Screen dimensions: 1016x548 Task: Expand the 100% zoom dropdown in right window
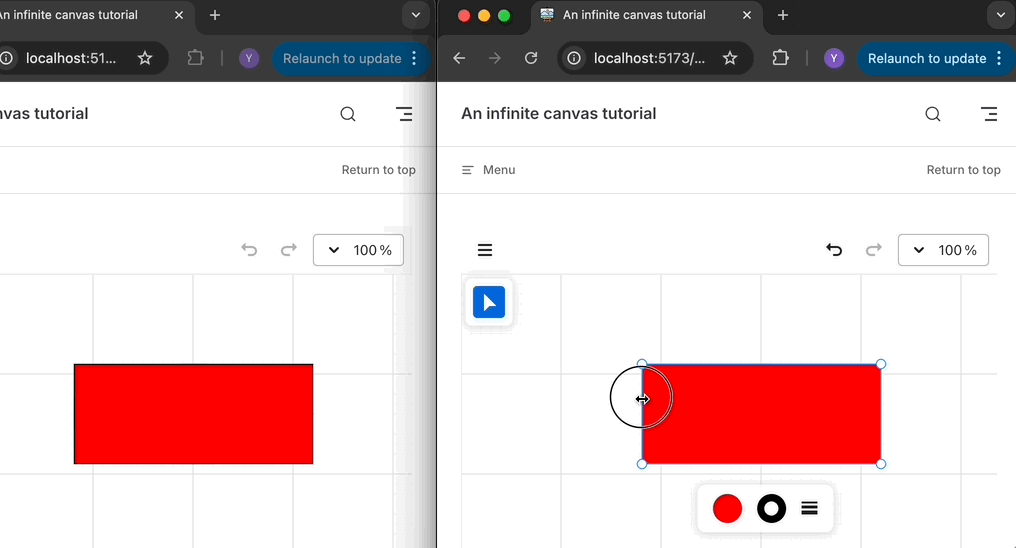point(943,250)
